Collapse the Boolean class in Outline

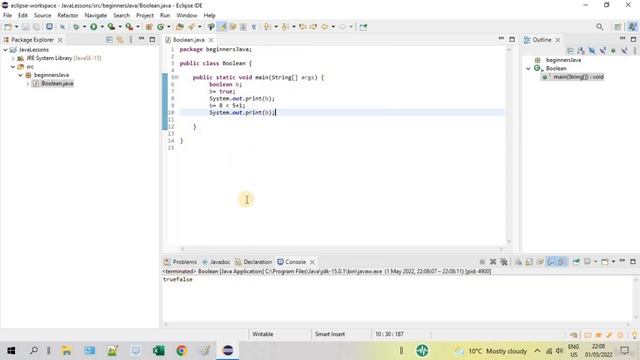(x=528, y=69)
